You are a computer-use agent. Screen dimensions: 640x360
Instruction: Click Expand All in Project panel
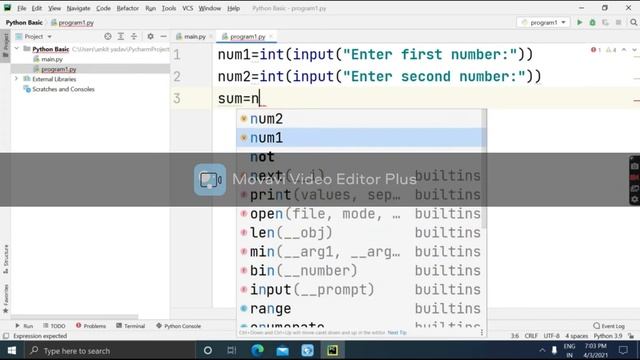point(121,37)
